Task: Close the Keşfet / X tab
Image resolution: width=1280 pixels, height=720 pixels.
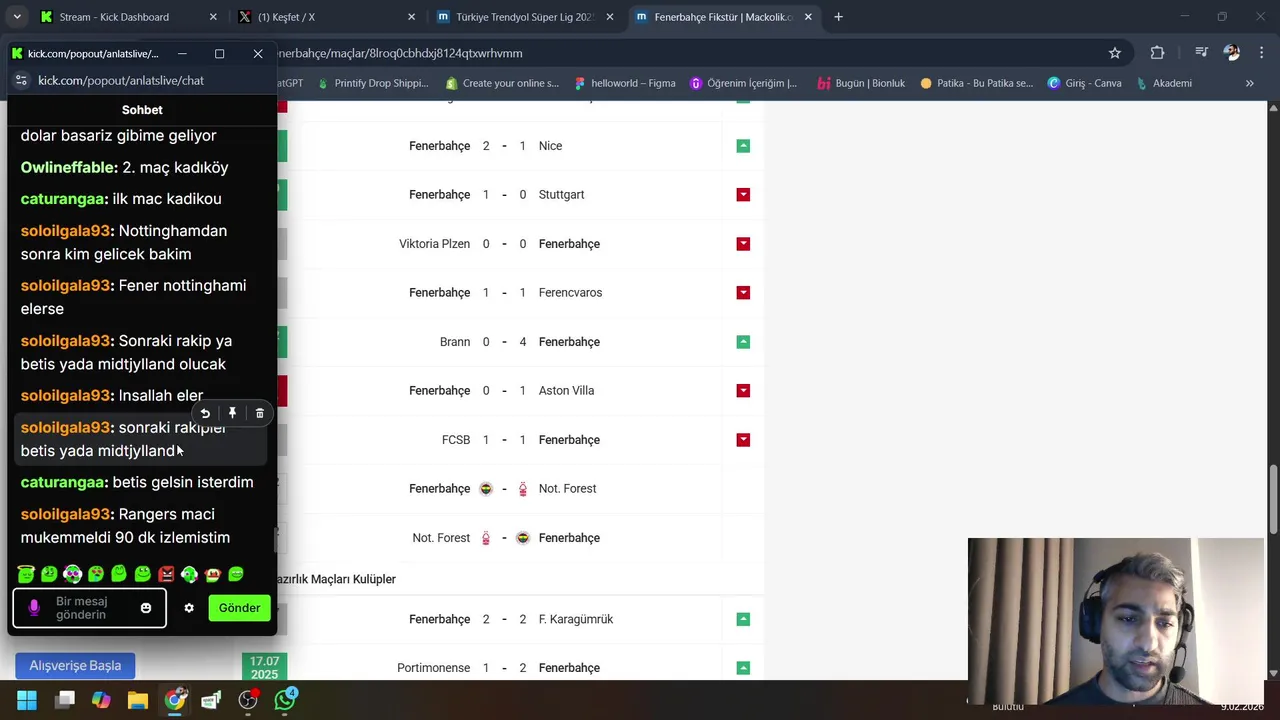Action: coord(412,17)
